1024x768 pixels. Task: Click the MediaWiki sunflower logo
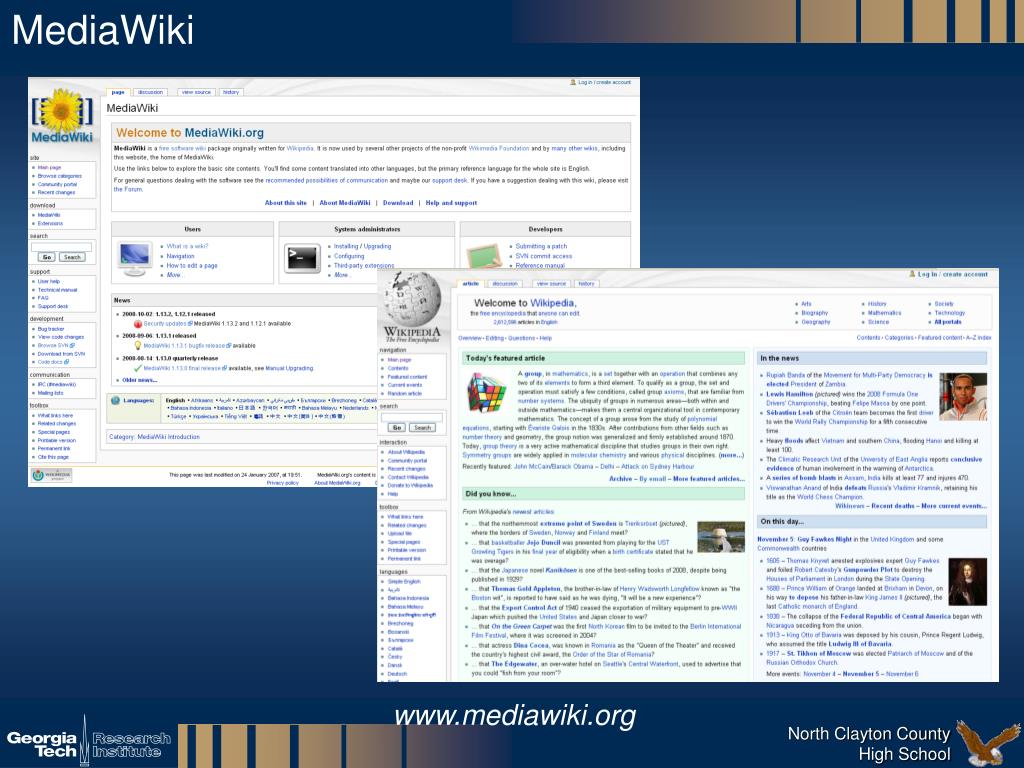point(62,116)
